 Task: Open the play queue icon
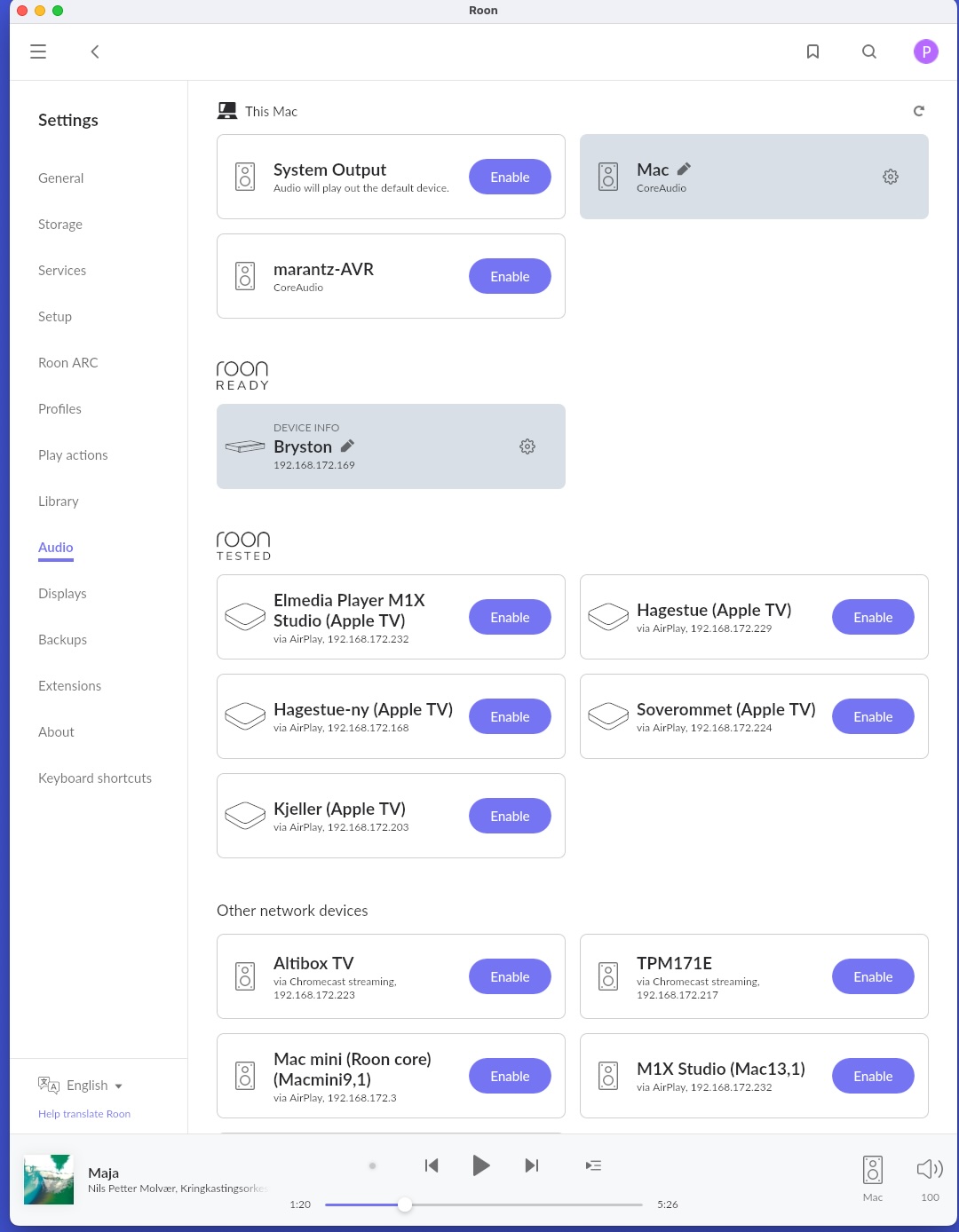pyautogui.click(x=593, y=1165)
